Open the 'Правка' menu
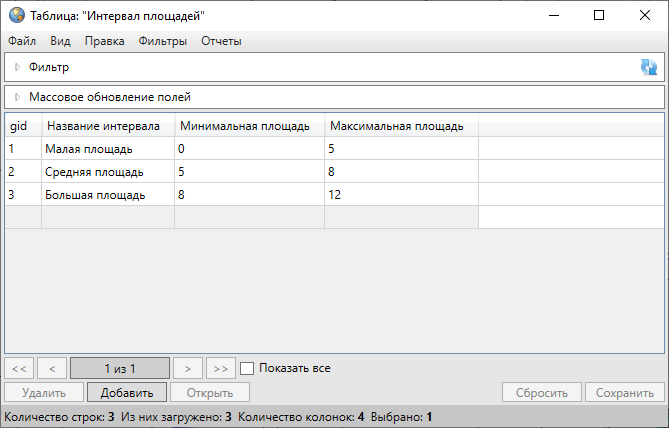669x428 pixels. coord(104,41)
